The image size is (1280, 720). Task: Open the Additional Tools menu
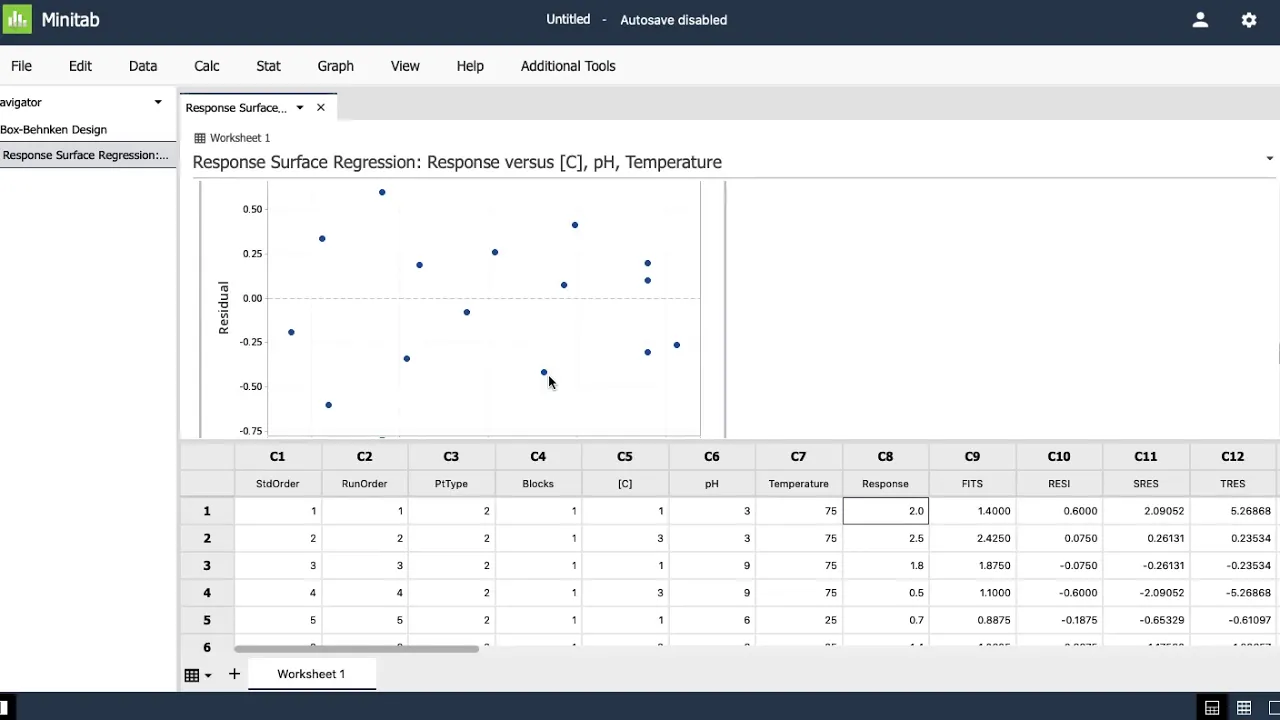click(567, 66)
